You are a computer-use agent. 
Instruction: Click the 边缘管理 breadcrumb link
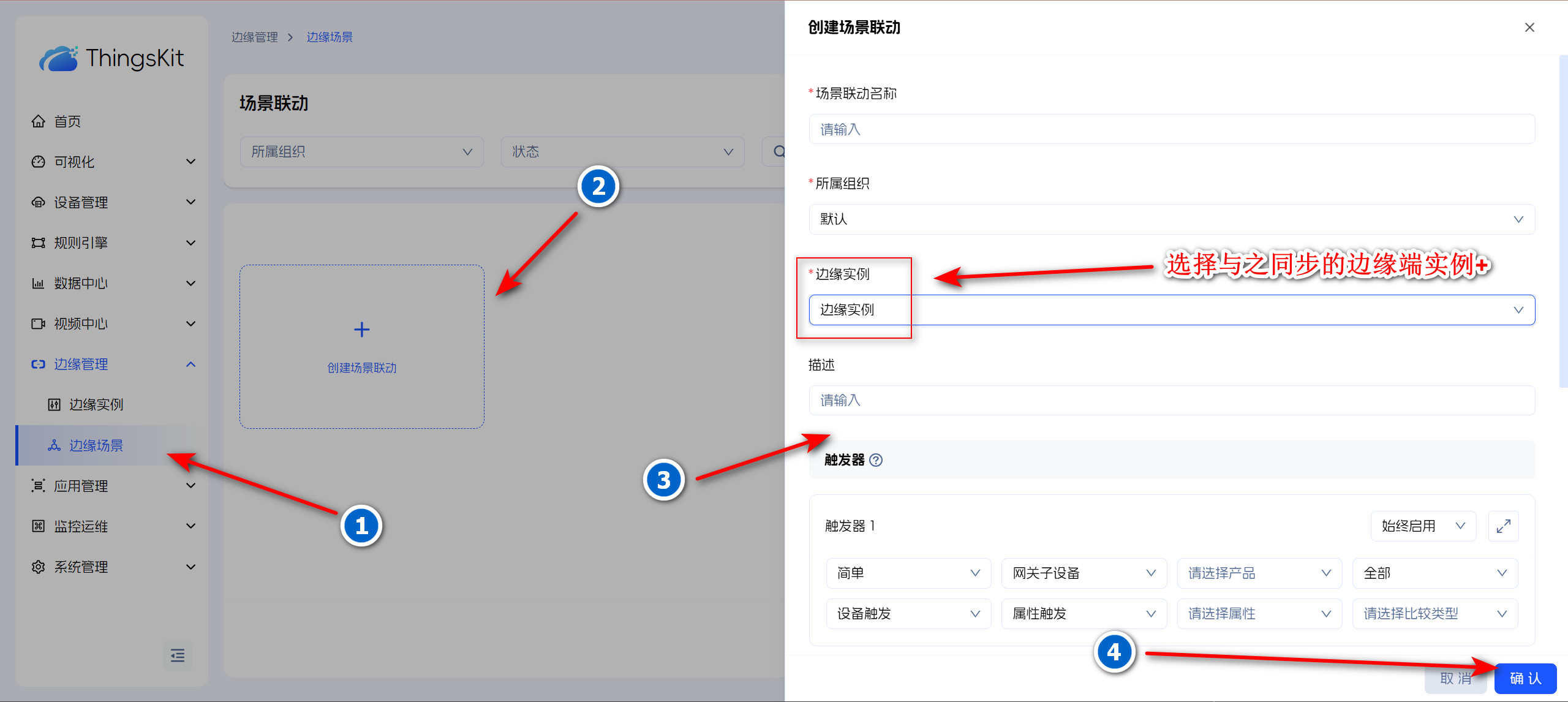pyautogui.click(x=254, y=37)
